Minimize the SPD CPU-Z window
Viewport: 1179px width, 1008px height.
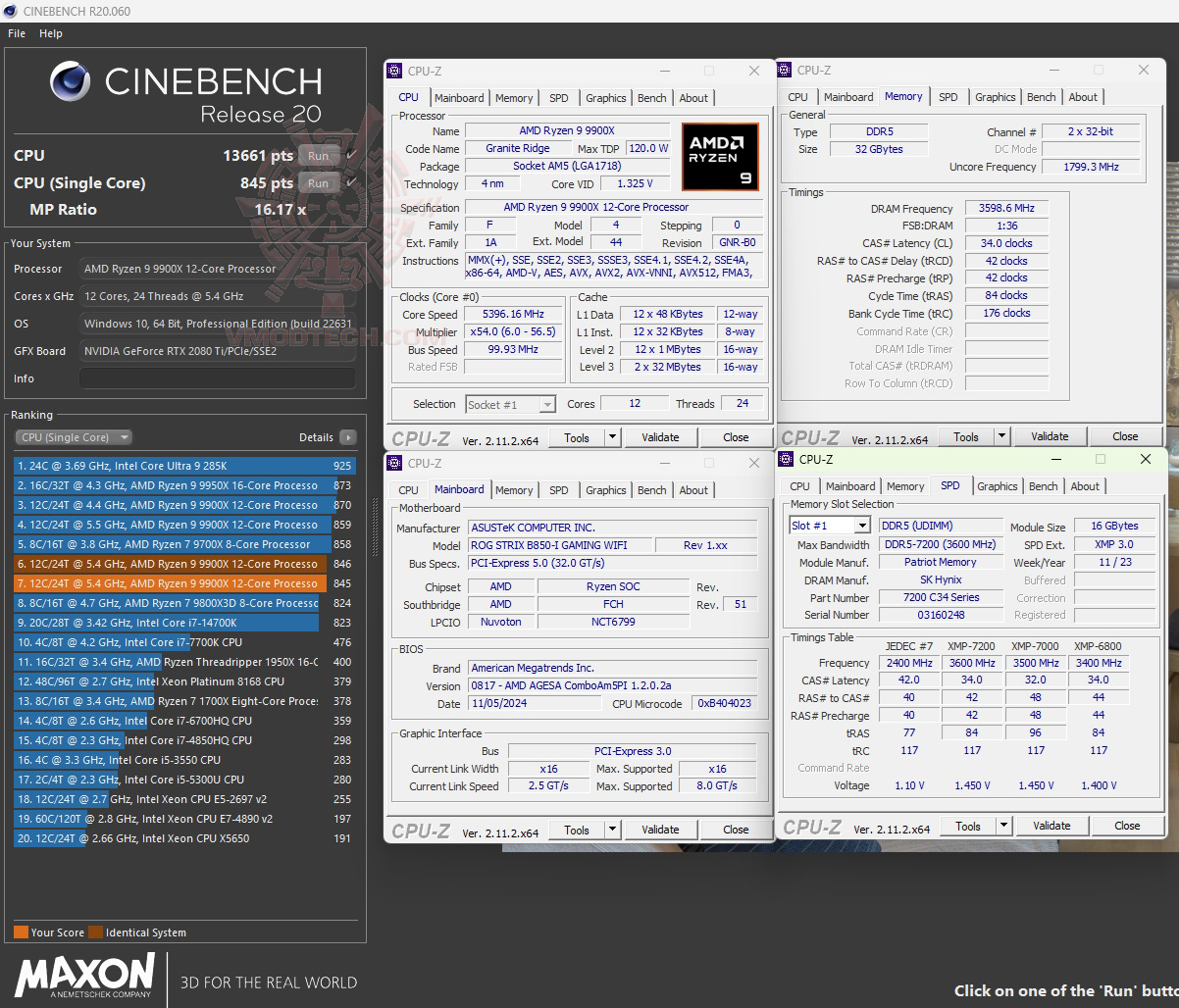(x=1056, y=459)
